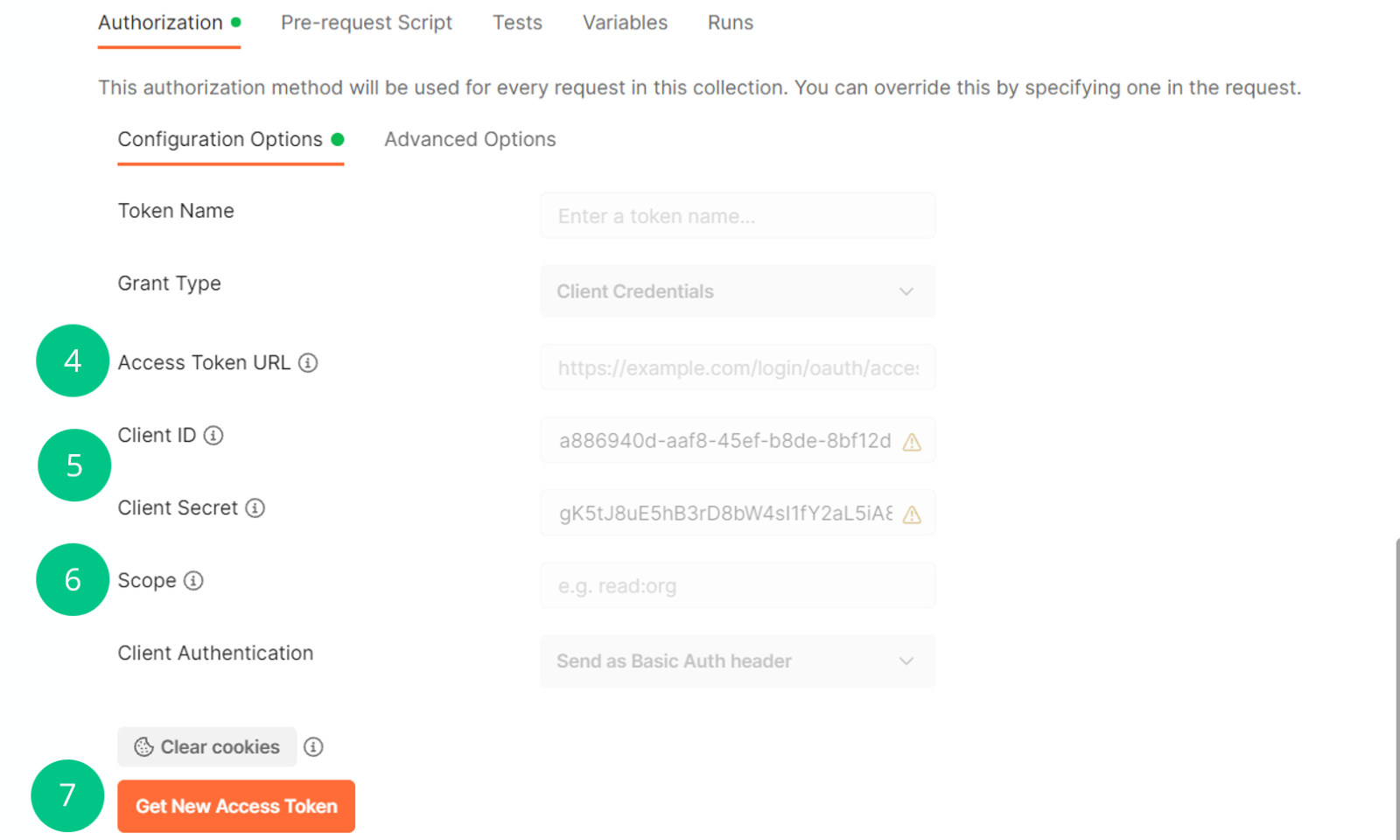This screenshot has height=840, width=1400.
Task: Click info icon next to Clear cookies
Action: pos(313,746)
